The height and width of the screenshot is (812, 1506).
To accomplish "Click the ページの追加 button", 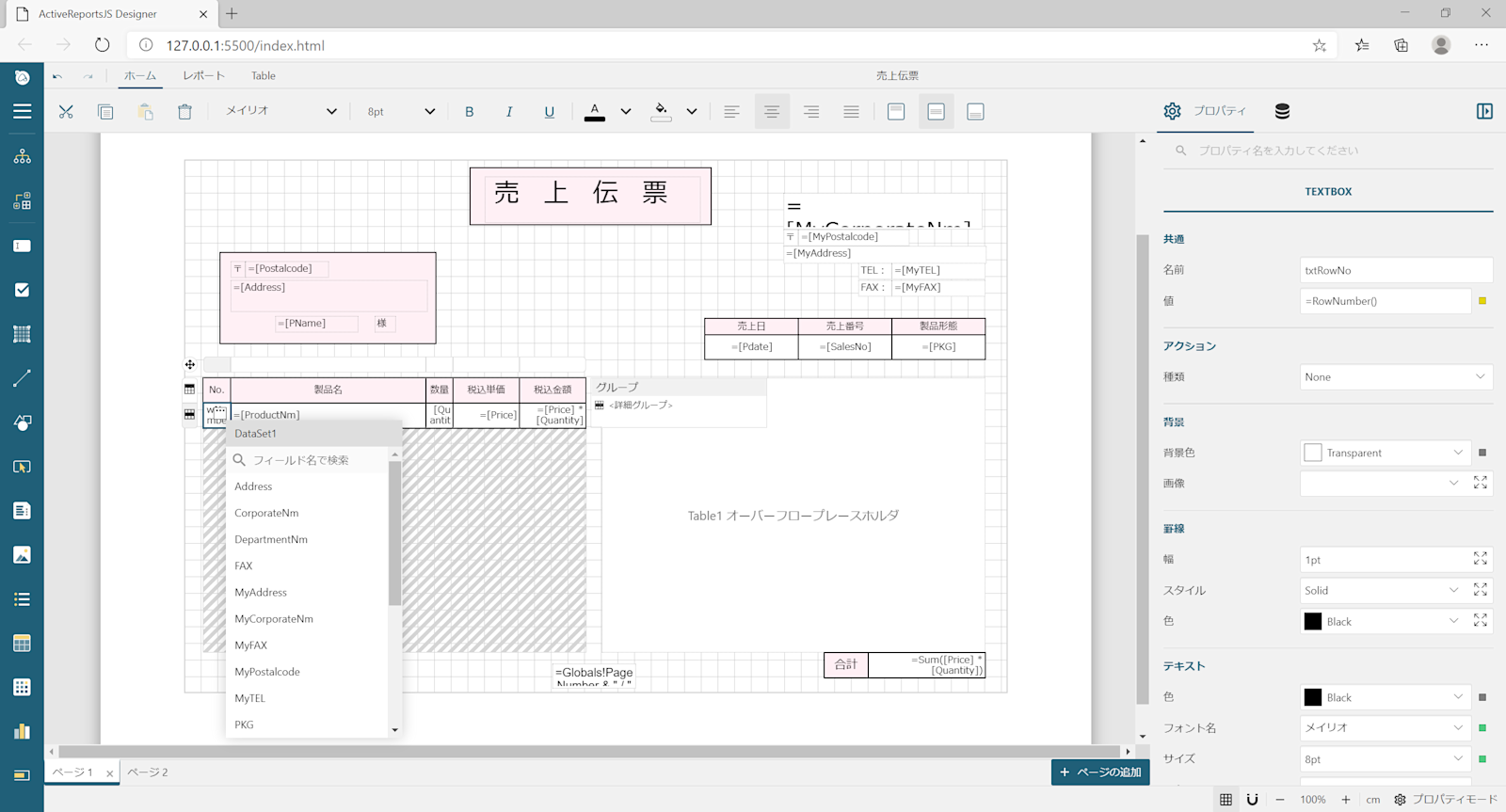I will tap(1100, 772).
